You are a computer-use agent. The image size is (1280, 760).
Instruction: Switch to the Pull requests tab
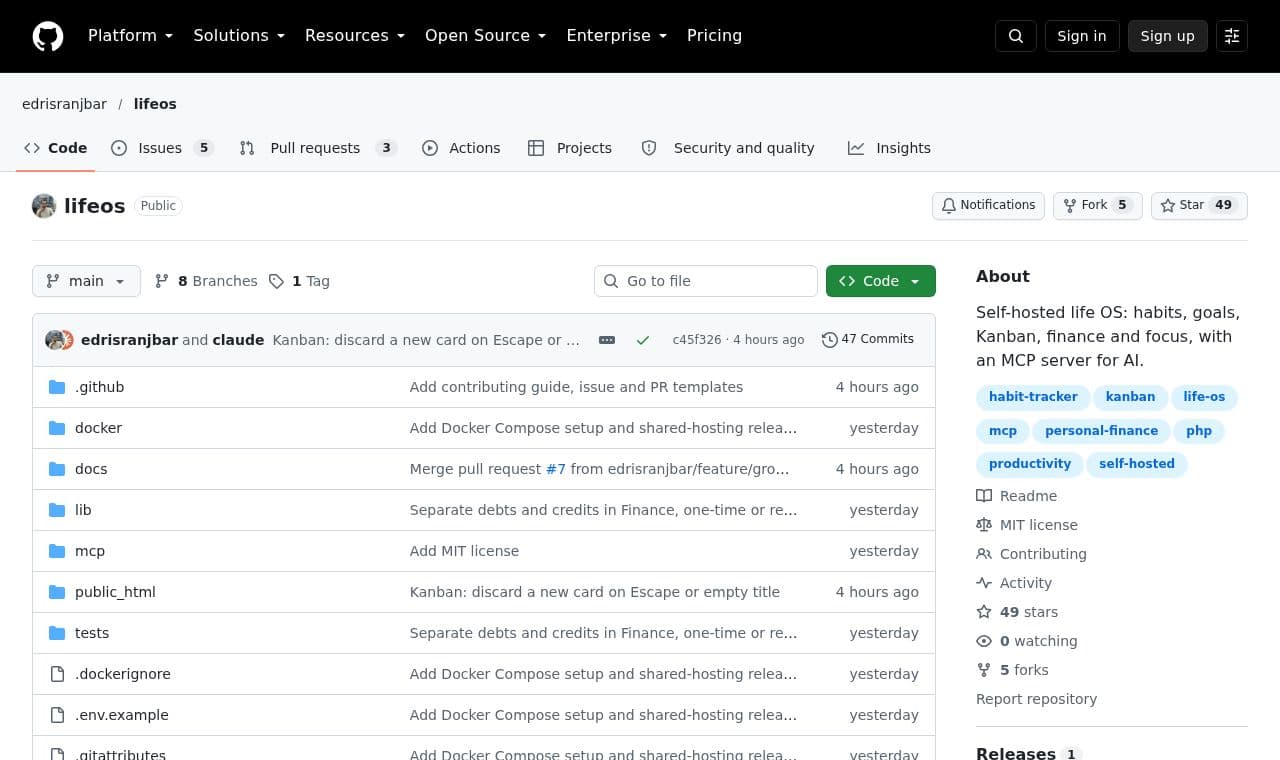(x=318, y=148)
